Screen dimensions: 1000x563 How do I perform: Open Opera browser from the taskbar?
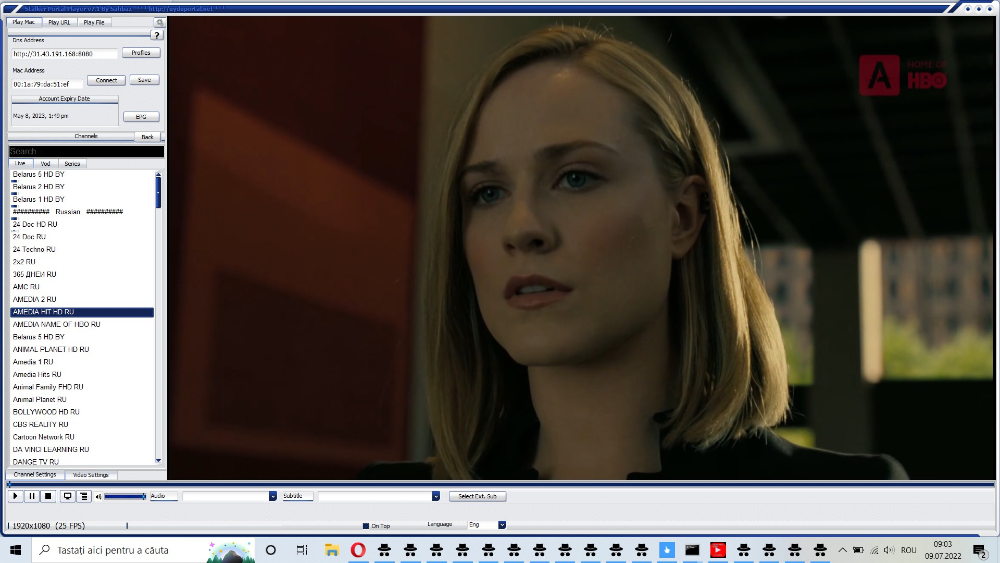click(358, 550)
